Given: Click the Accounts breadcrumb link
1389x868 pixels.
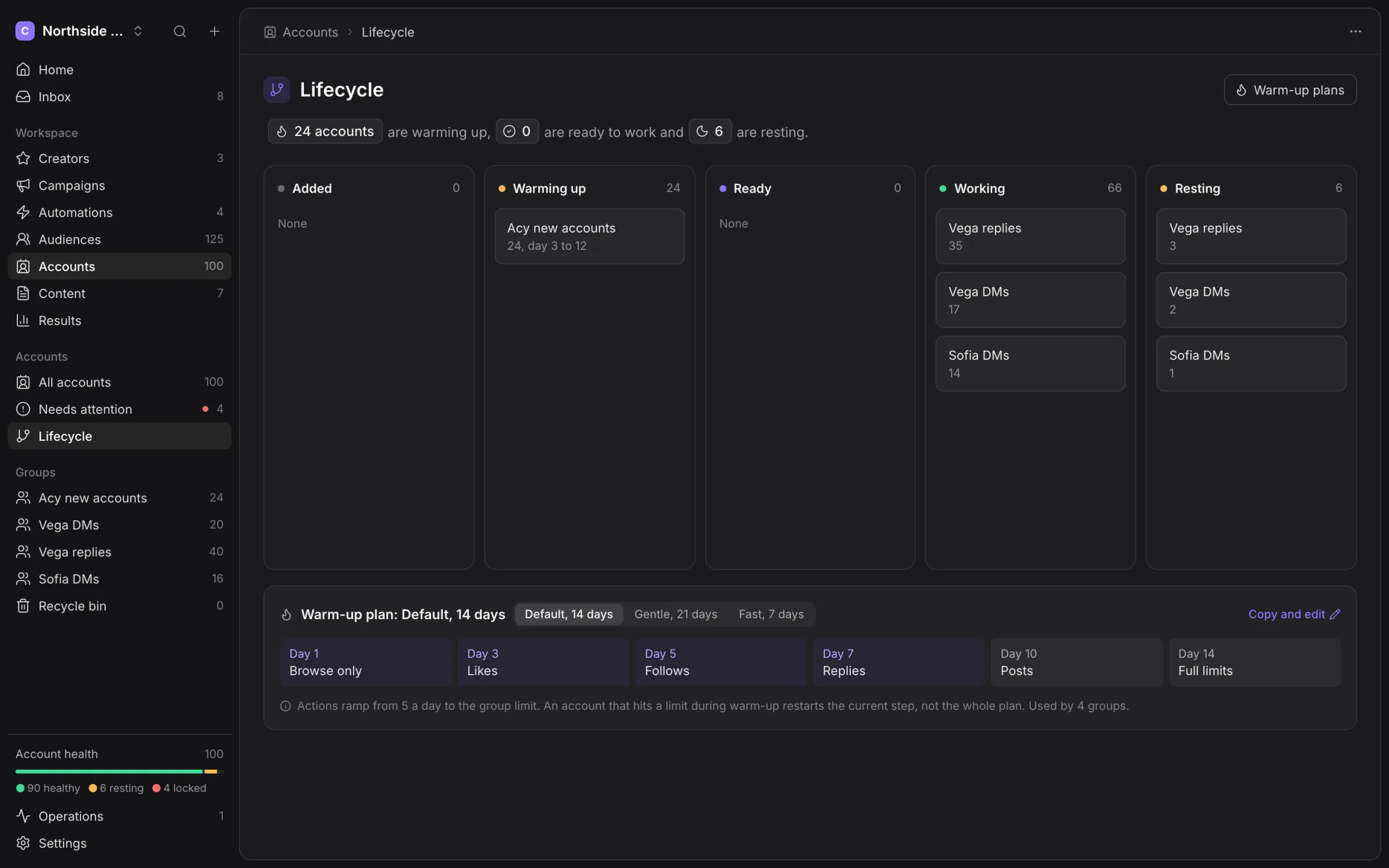Looking at the screenshot, I should point(310,32).
